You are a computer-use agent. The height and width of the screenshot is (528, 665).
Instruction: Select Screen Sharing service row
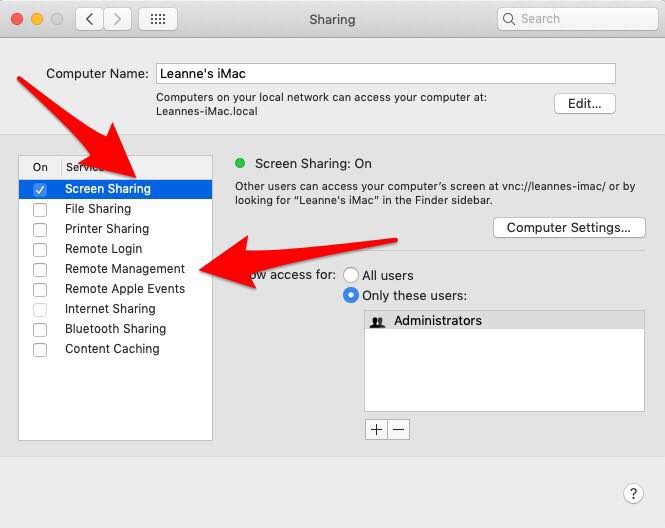click(115, 189)
